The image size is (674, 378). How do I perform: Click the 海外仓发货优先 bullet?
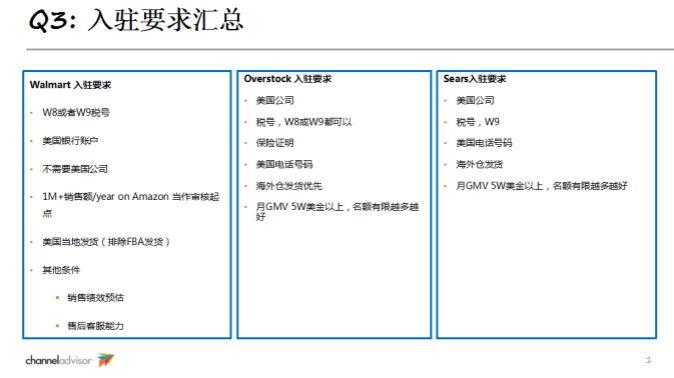(x=289, y=186)
